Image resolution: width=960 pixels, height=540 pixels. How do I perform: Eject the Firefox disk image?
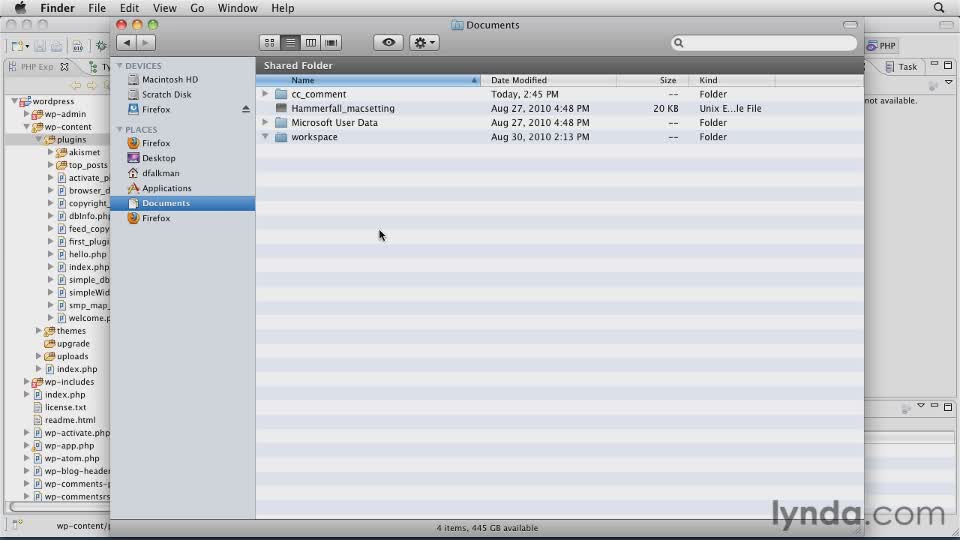click(246, 109)
